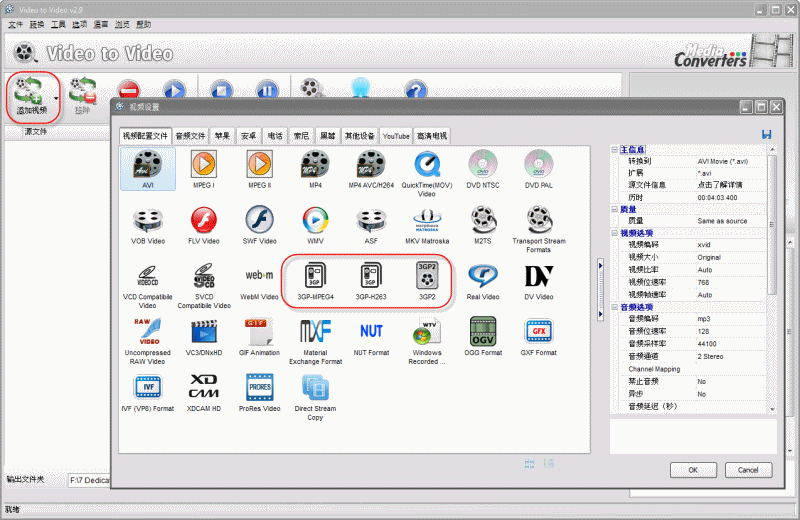The width and height of the screenshot is (800, 520).
Task: Select the plain MP4 profile
Action: [315, 169]
